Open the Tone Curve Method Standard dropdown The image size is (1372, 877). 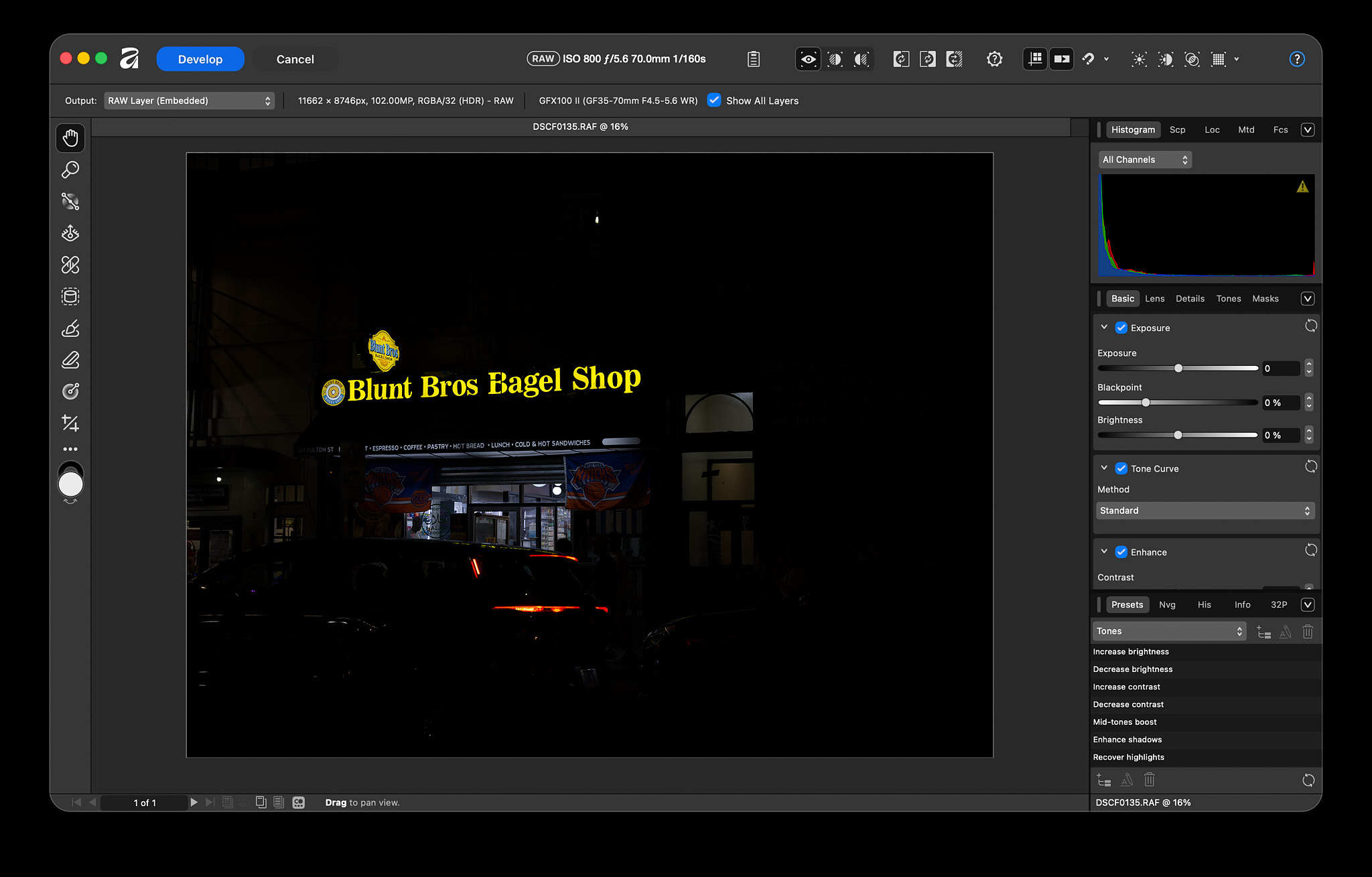tap(1205, 511)
